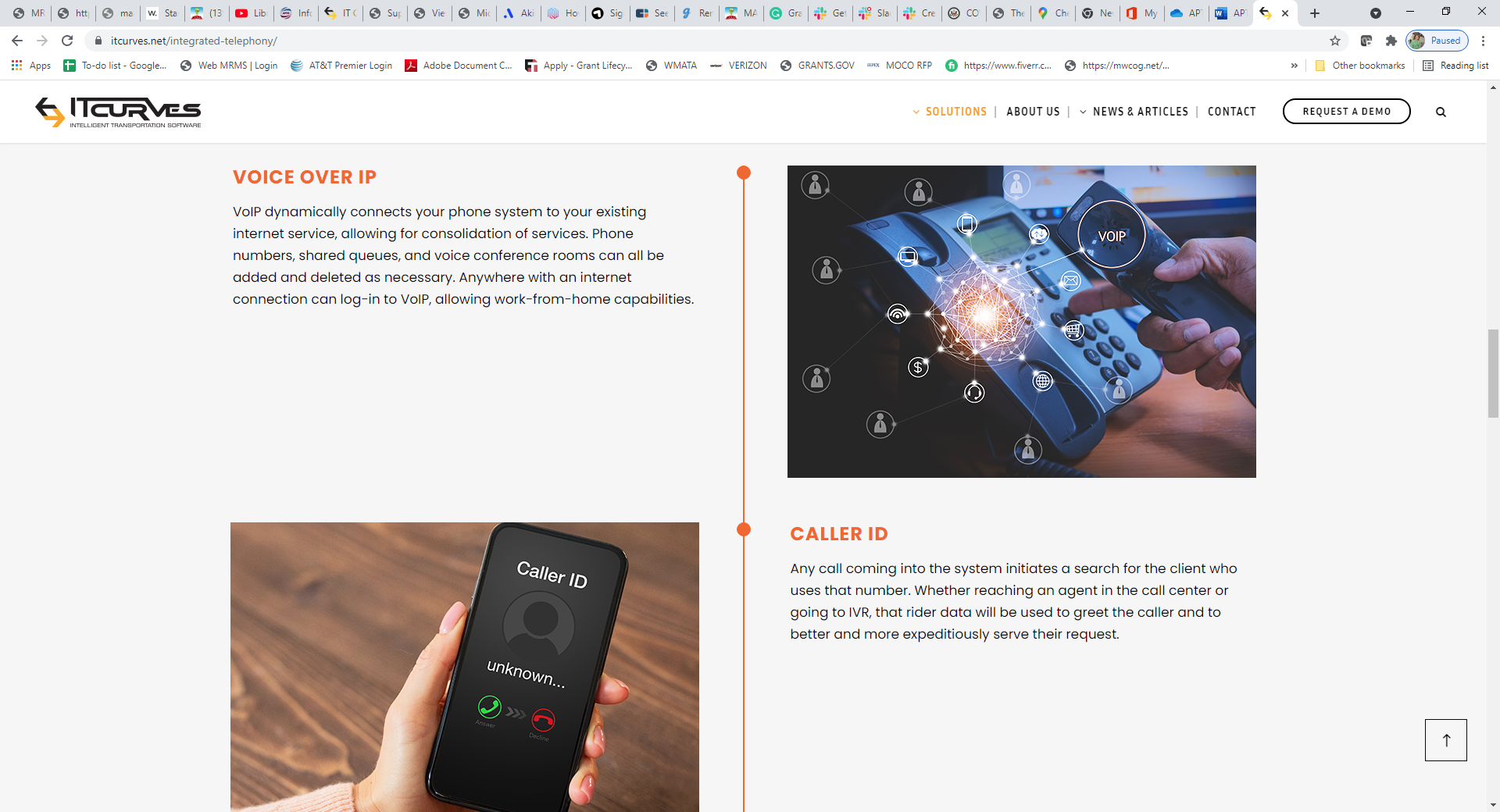Open the Apps shortcut in bookmarks bar

click(x=31, y=66)
